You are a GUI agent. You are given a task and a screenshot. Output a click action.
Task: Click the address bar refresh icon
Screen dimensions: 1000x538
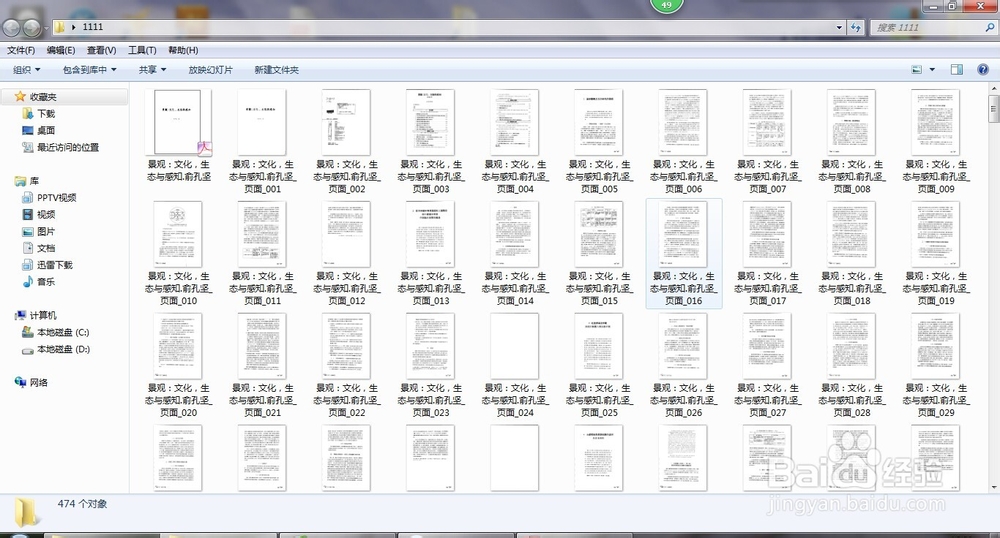coord(856,27)
